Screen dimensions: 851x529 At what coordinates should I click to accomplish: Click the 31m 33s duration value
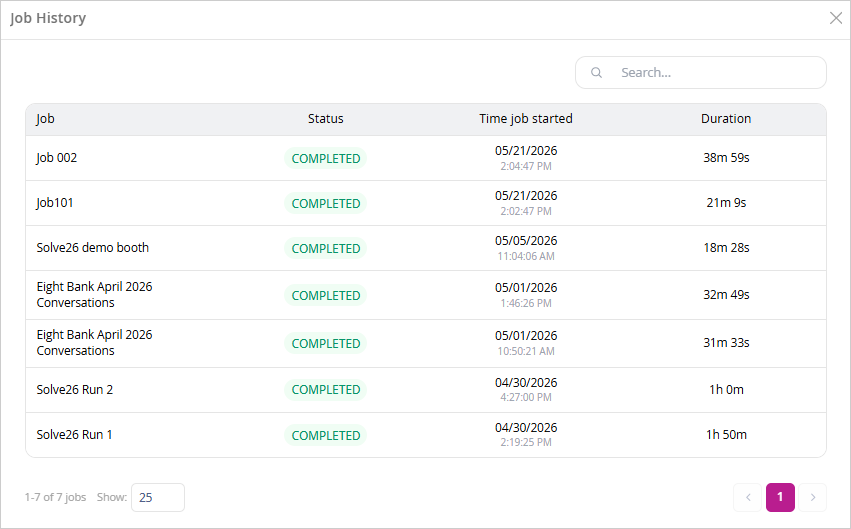[x=726, y=343]
